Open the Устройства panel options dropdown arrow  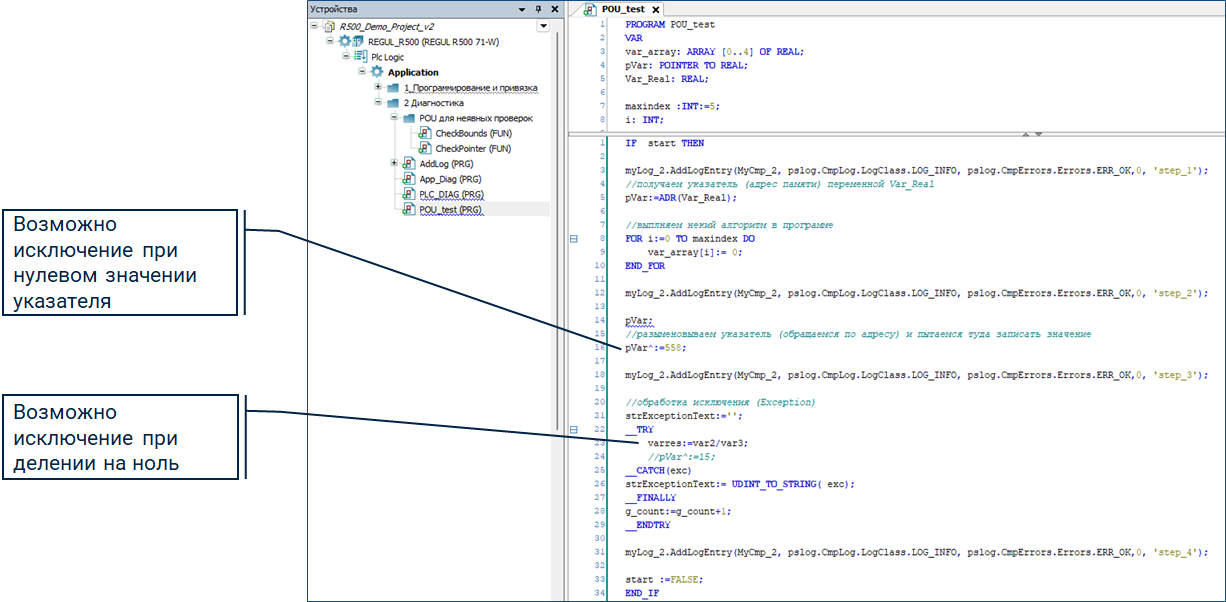coord(522,8)
